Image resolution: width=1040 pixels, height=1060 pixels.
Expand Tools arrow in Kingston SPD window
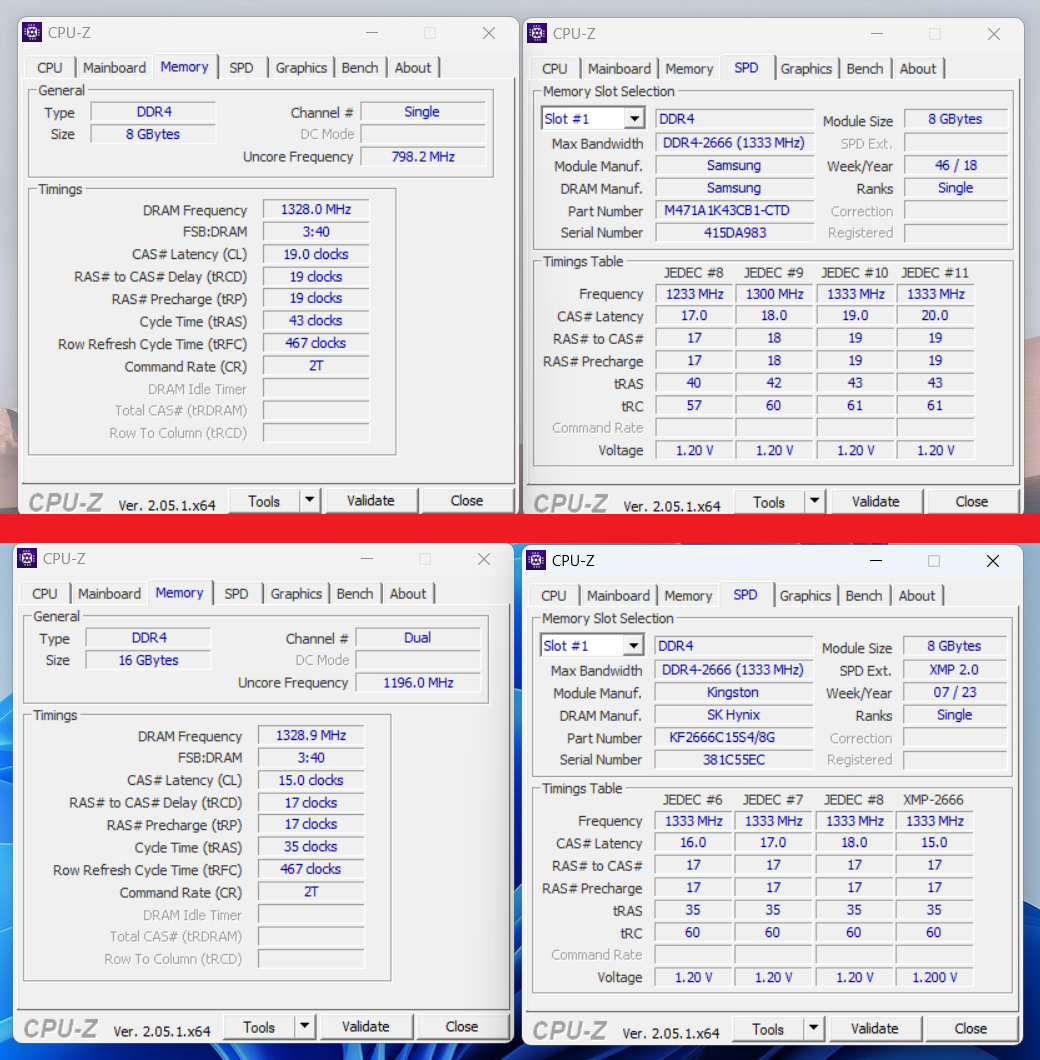(813, 1028)
